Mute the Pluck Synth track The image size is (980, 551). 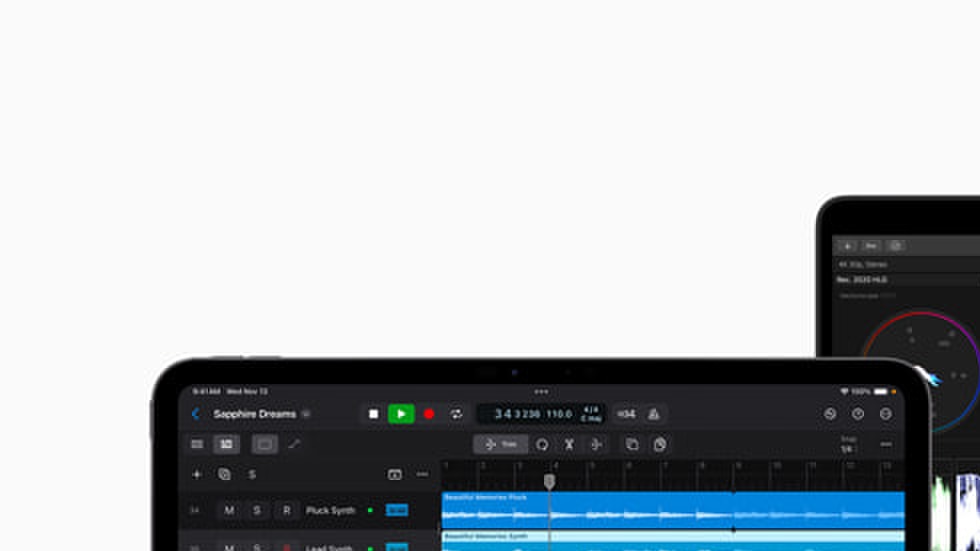[x=229, y=510]
